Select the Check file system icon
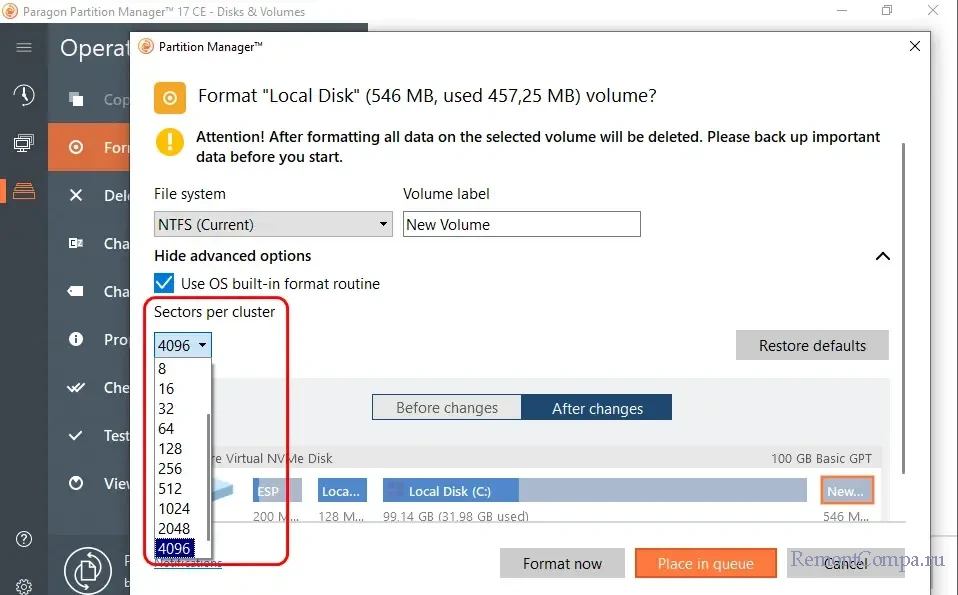The image size is (958, 595). [76, 387]
